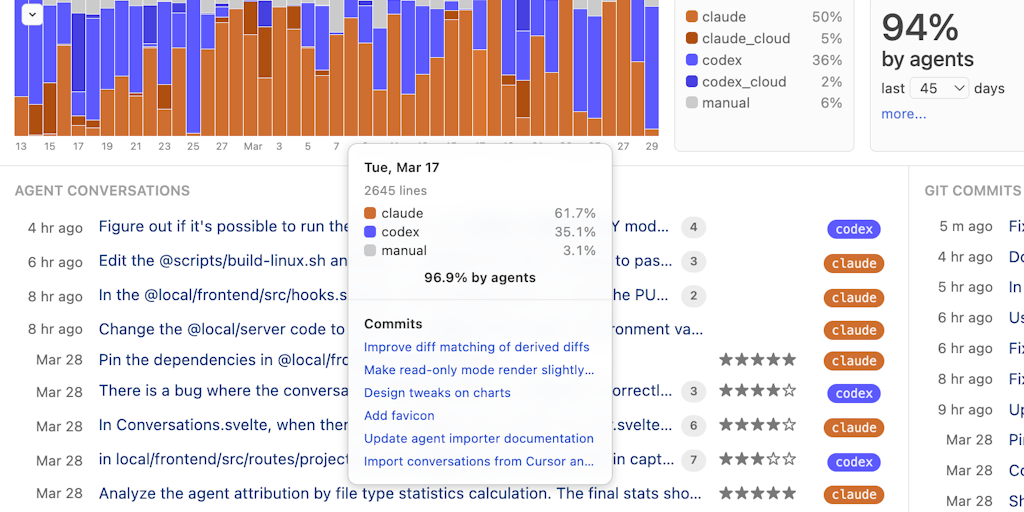
Task: Open "Improve diff matching of derived diffs" commit
Action: pyautogui.click(x=476, y=347)
